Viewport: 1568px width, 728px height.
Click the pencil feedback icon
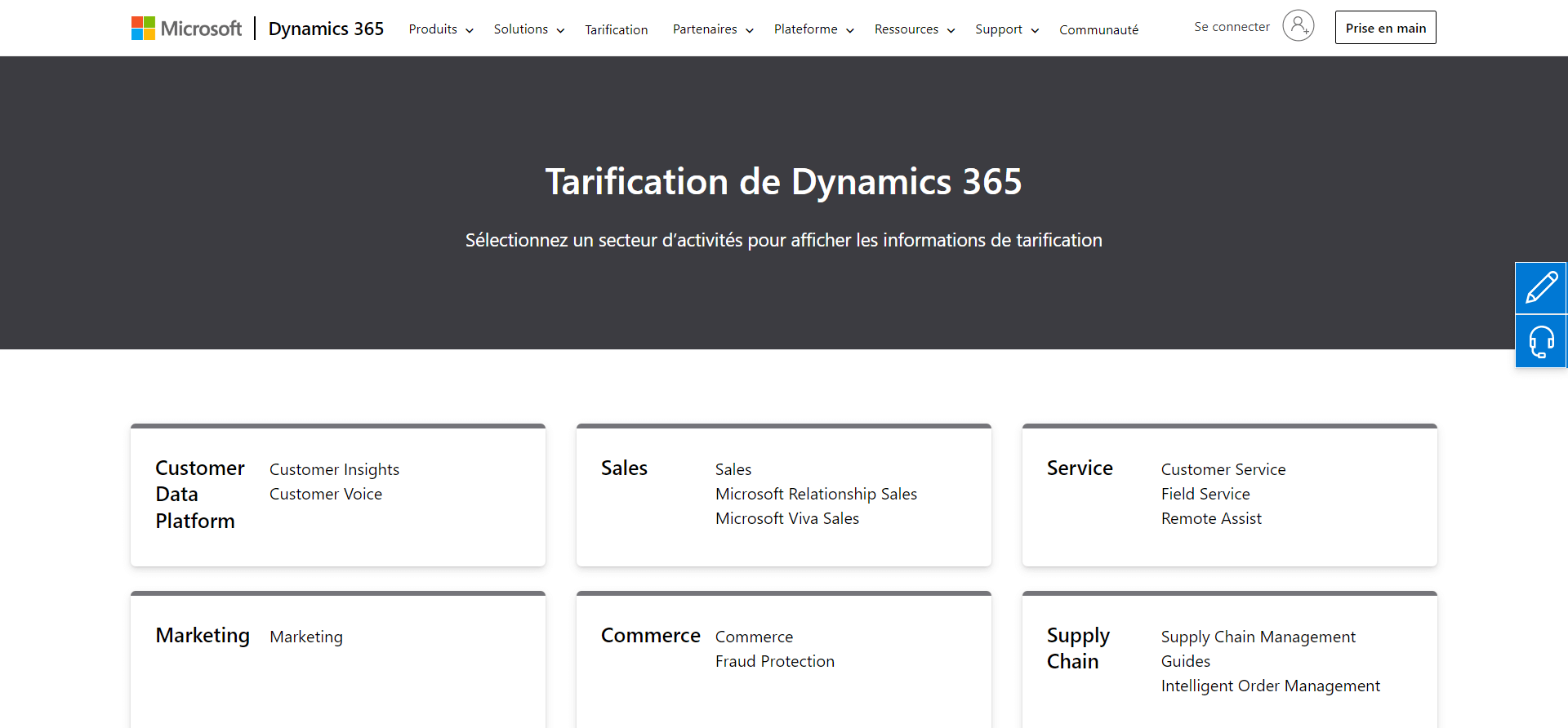pos(1541,288)
